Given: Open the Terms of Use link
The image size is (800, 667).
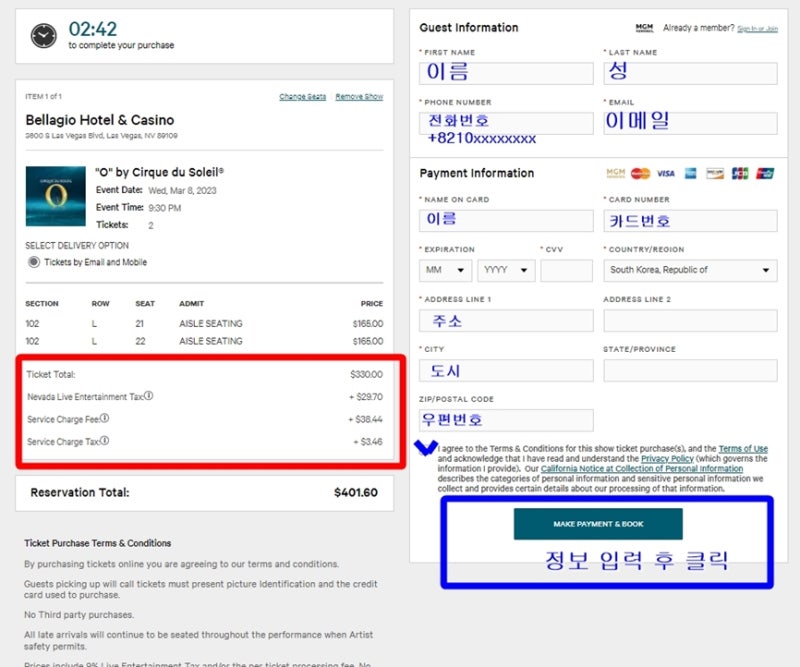Looking at the screenshot, I should coord(743,449).
